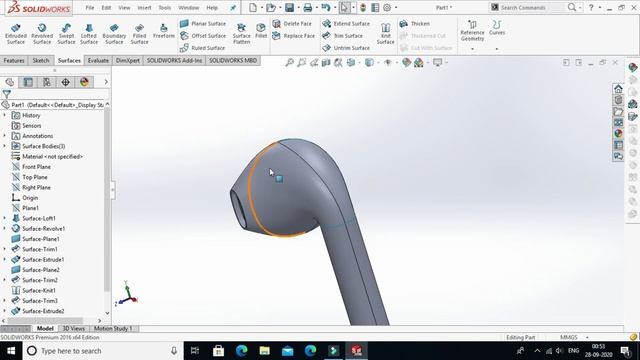Click the Windows Start button
640x360 pixels.
click(x=11, y=351)
